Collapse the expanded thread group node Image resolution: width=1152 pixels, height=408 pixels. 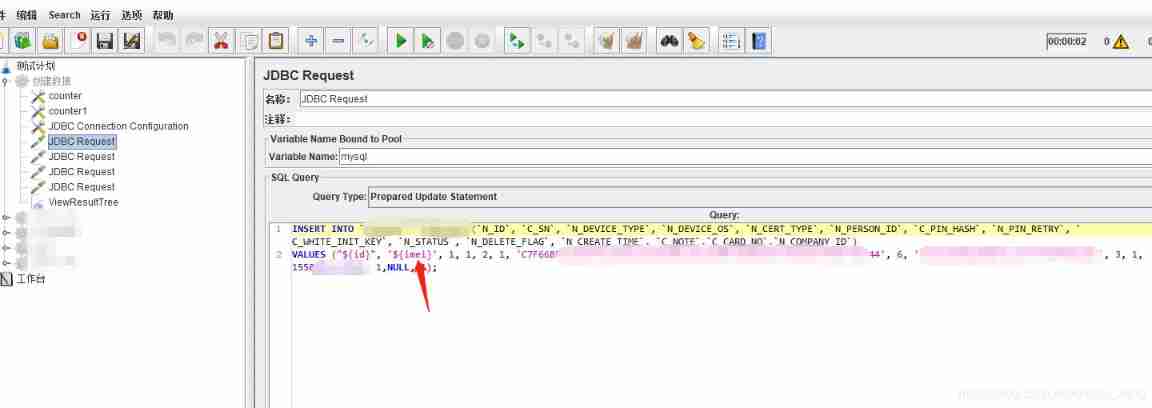pyautogui.click(x=6, y=81)
